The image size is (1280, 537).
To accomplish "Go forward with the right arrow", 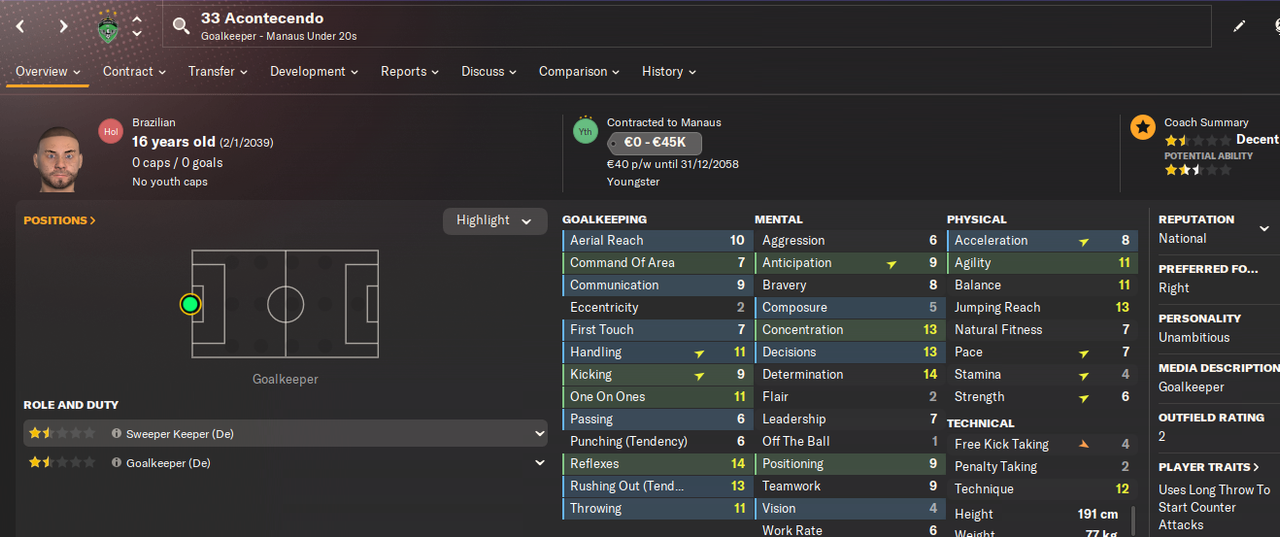I will [63, 26].
